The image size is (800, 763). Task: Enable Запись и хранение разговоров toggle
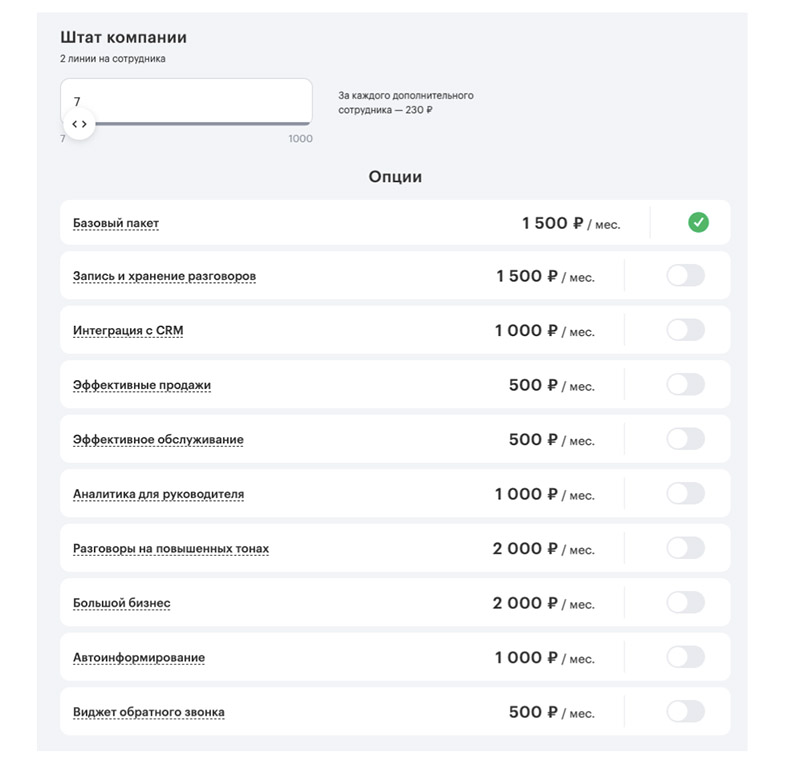[685, 275]
